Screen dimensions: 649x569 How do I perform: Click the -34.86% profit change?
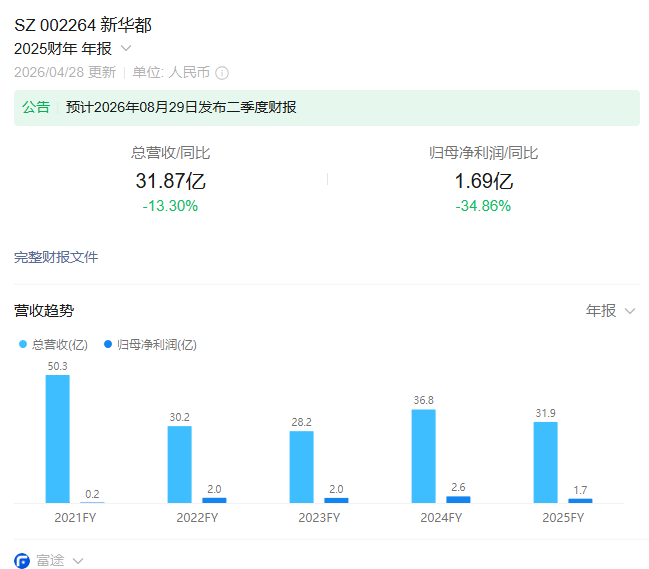(483, 206)
